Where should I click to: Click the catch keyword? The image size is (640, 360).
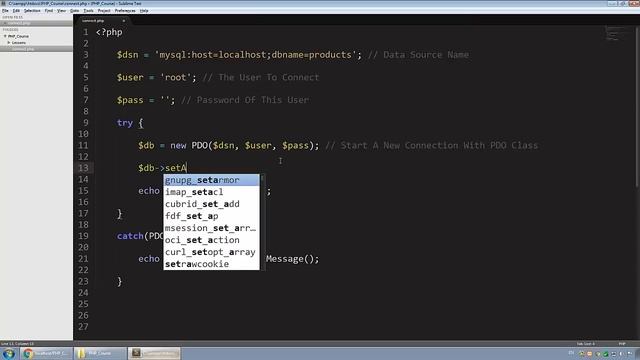130,236
